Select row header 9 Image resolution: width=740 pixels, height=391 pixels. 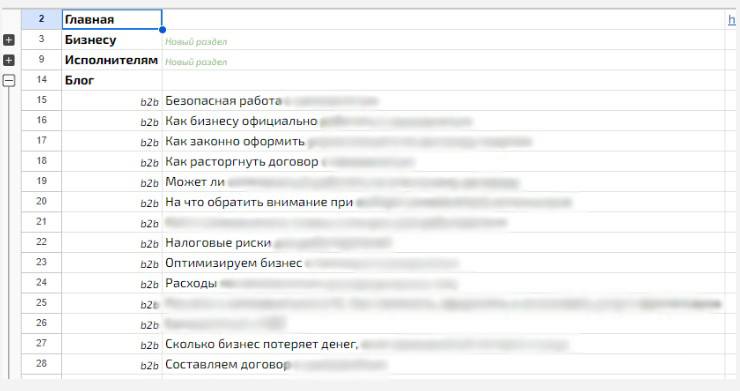coord(42,60)
